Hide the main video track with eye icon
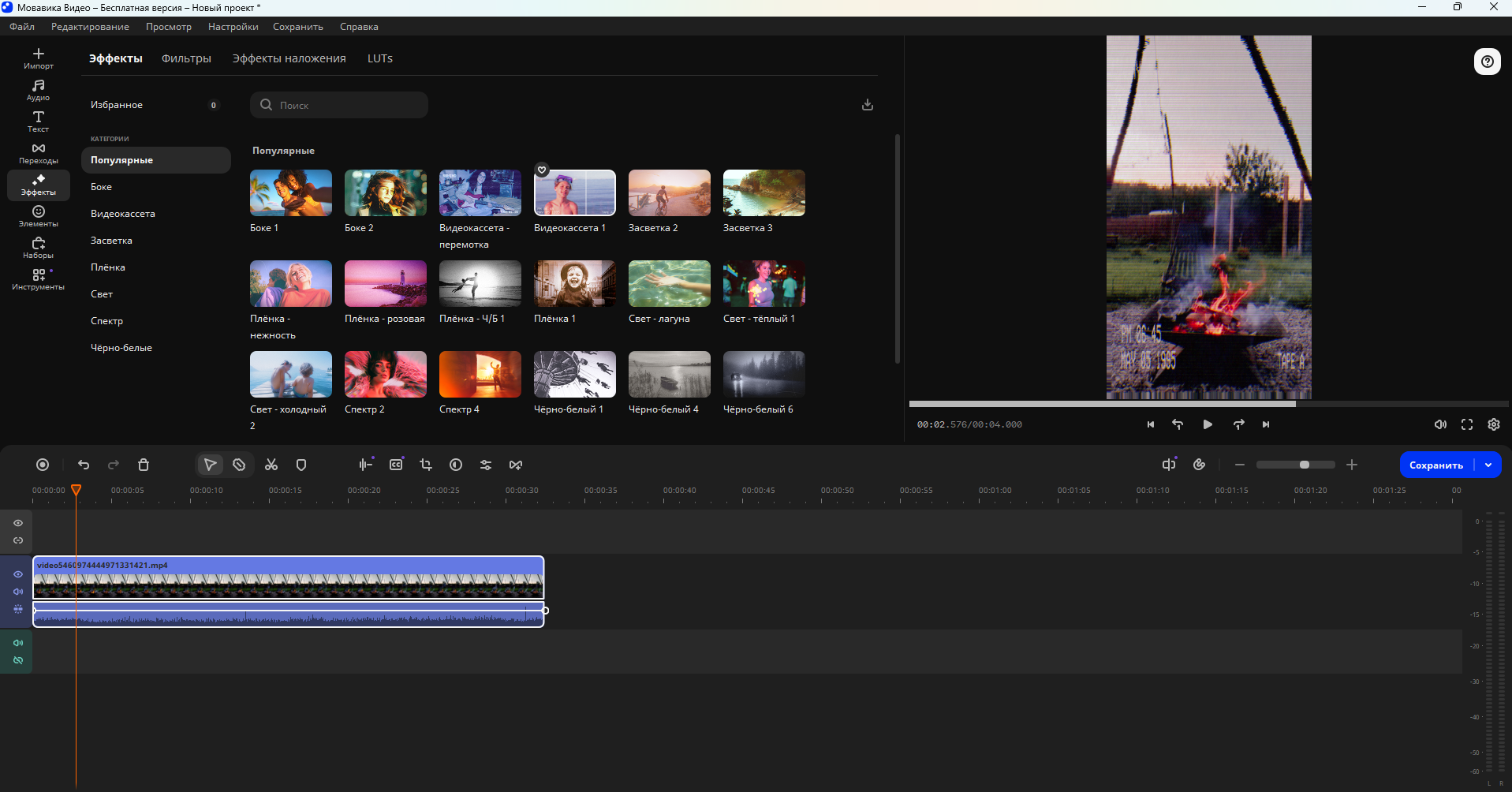This screenshot has width=1512, height=792. pyautogui.click(x=18, y=574)
